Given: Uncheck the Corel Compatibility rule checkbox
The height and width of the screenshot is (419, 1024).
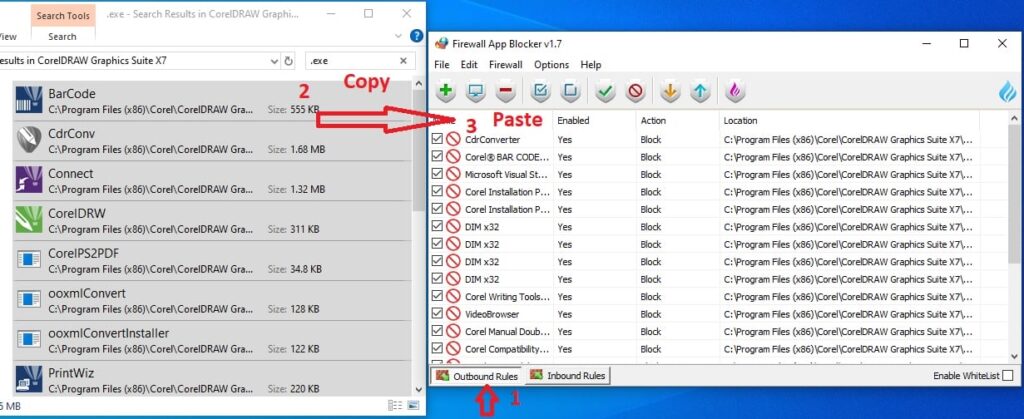Looking at the screenshot, I should pos(437,349).
